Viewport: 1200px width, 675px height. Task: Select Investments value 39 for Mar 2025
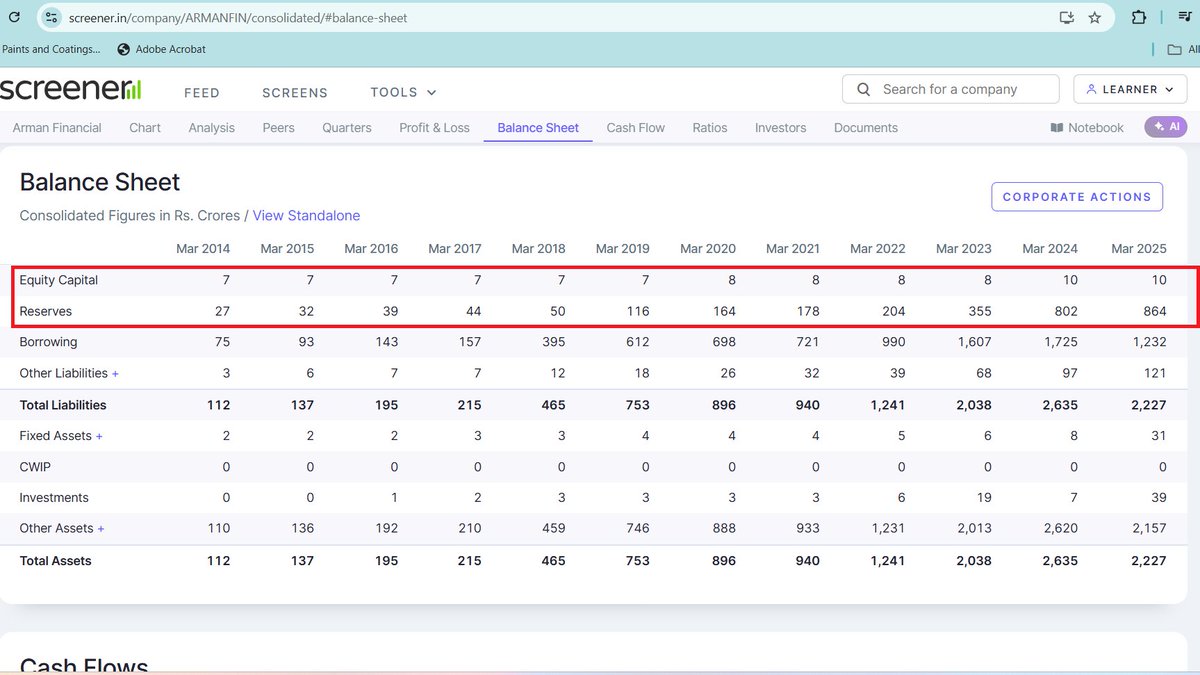click(x=1157, y=498)
